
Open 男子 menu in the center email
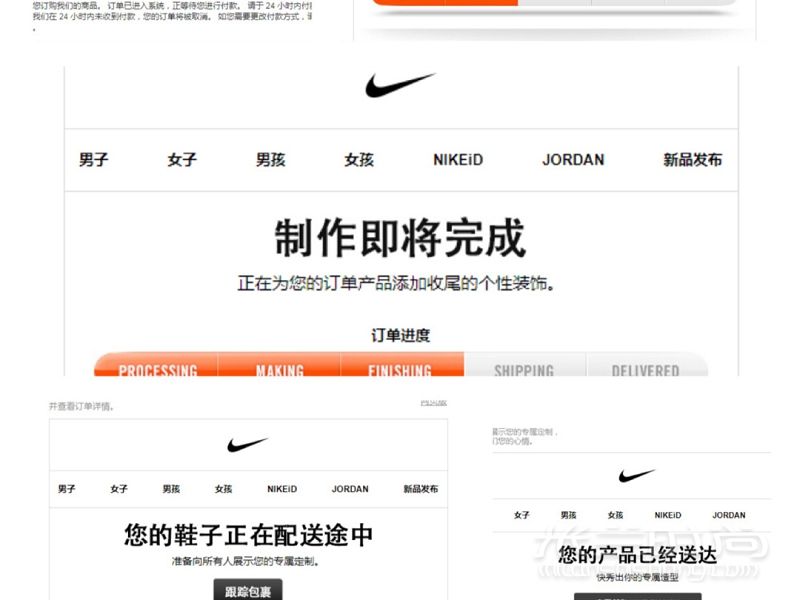tap(93, 160)
